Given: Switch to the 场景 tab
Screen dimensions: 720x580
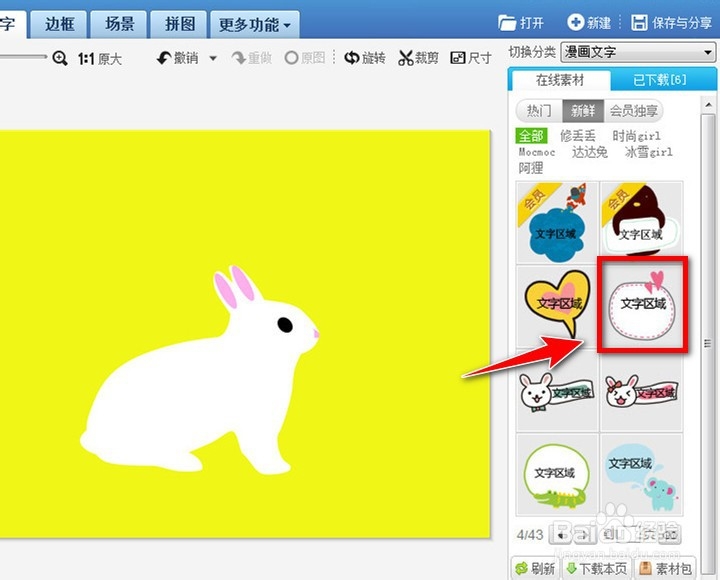Looking at the screenshot, I should 119,24.
